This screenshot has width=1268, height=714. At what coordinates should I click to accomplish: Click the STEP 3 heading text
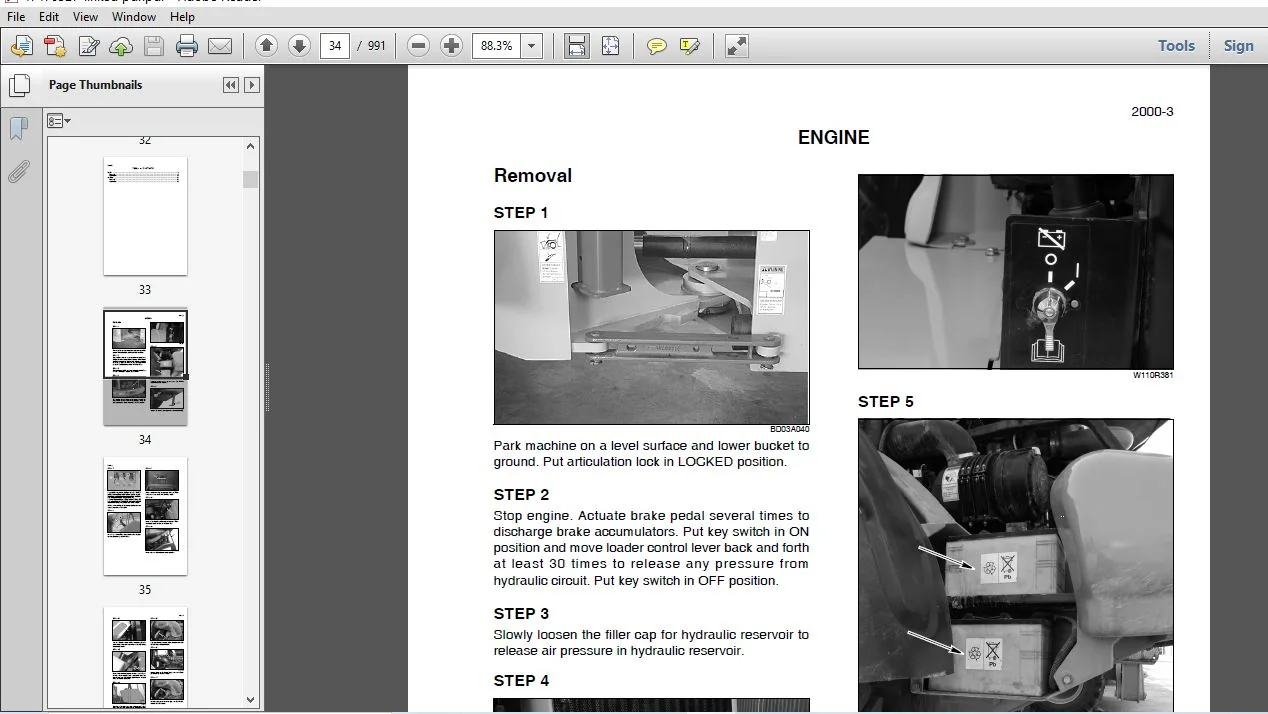[521, 614]
